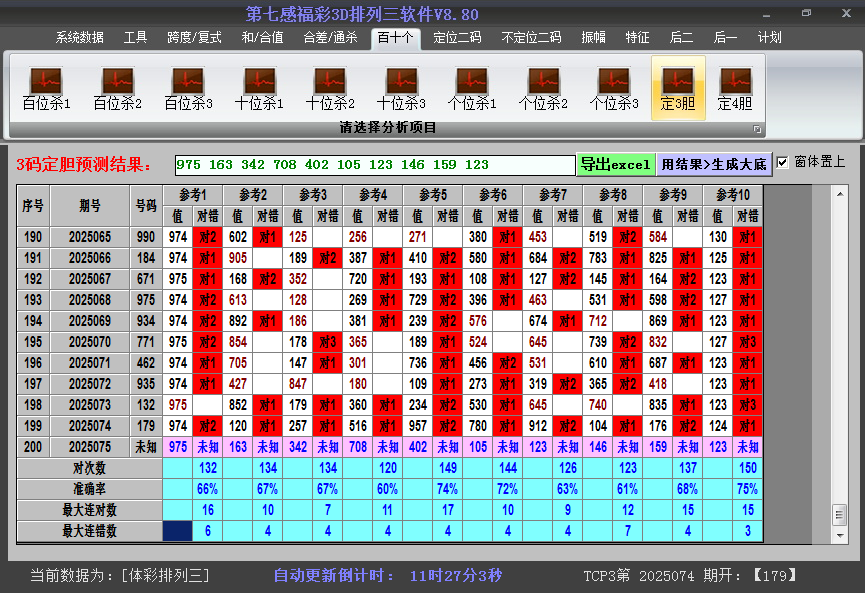This screenshot has width=865, height=593.
Task: Open the 百位杀2 analysis icon
Action: point(118,88)
